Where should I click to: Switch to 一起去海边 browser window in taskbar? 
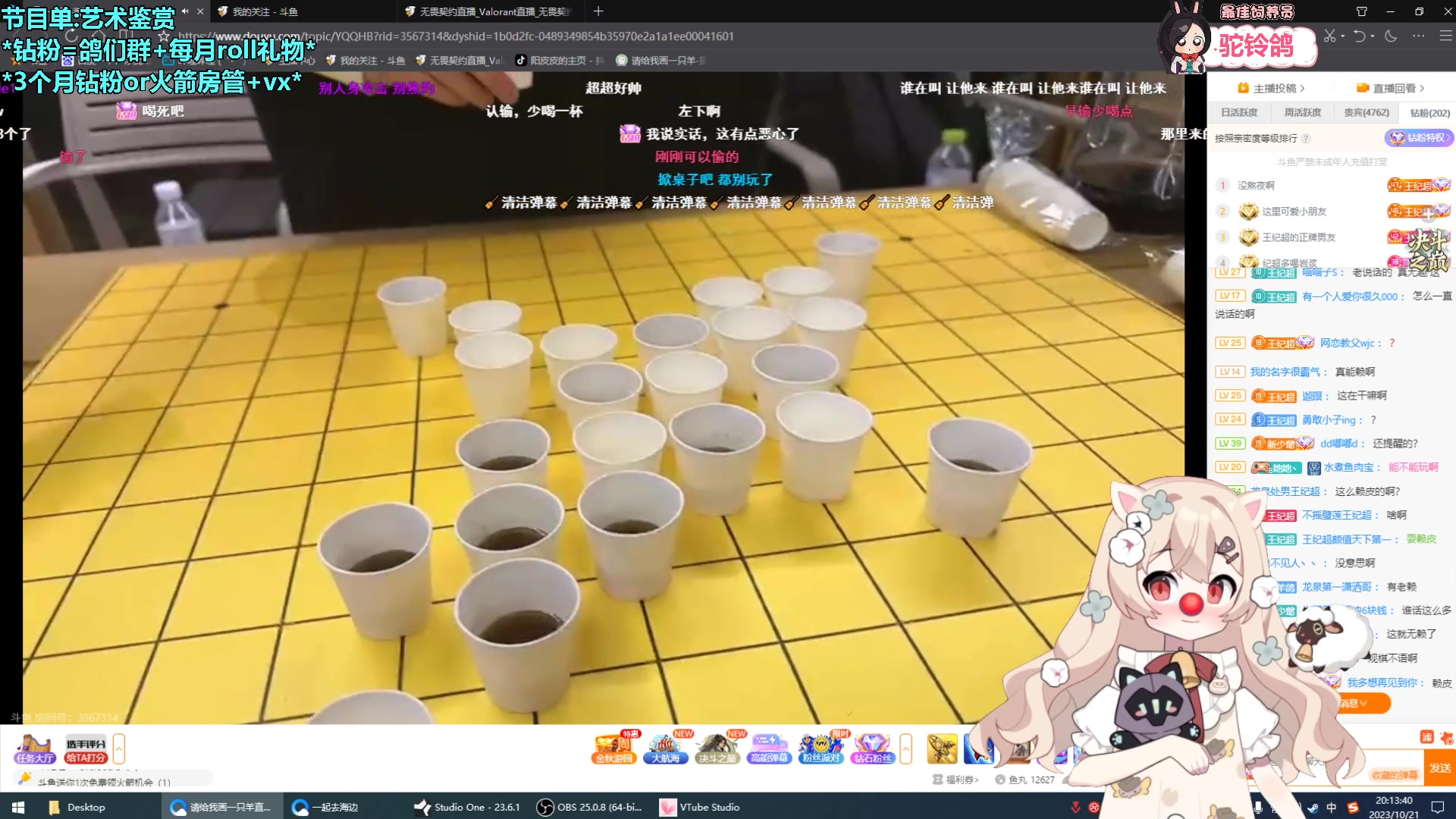pyautogui.click(x=326, y=807)
